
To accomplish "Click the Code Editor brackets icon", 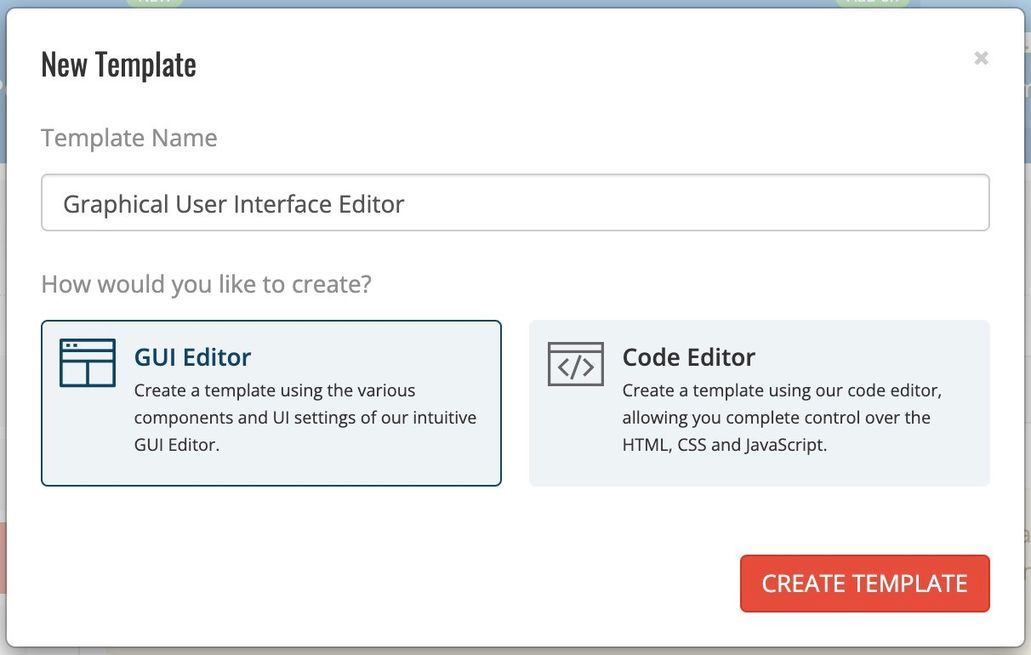I will (x=575, y=364).
